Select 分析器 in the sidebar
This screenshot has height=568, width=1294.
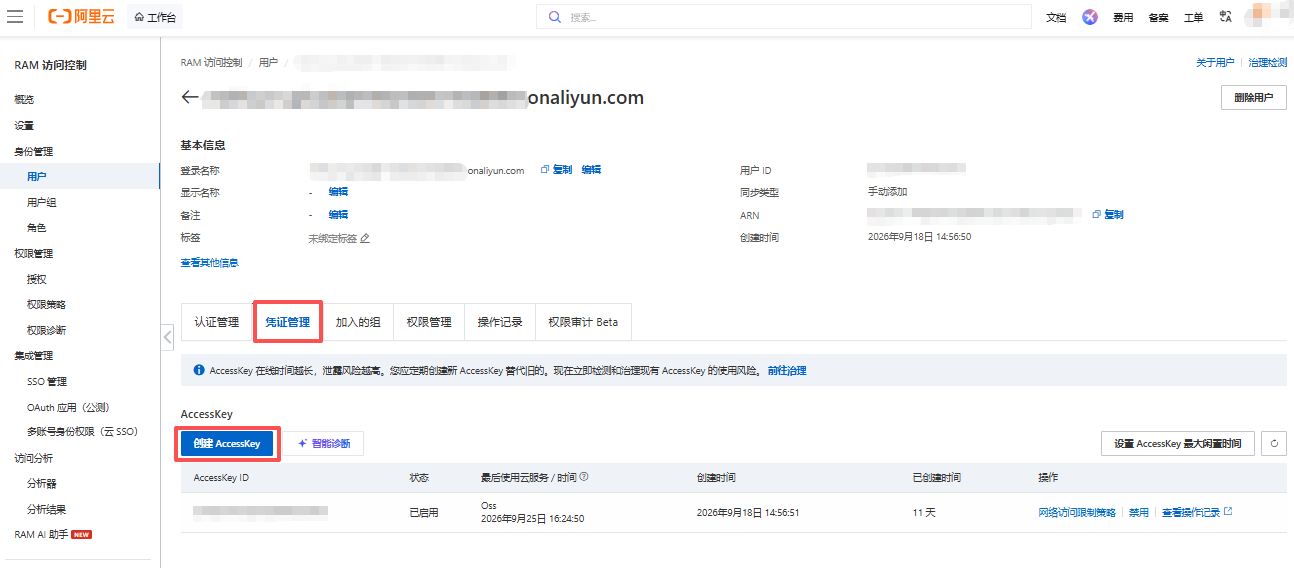[42, 483]
